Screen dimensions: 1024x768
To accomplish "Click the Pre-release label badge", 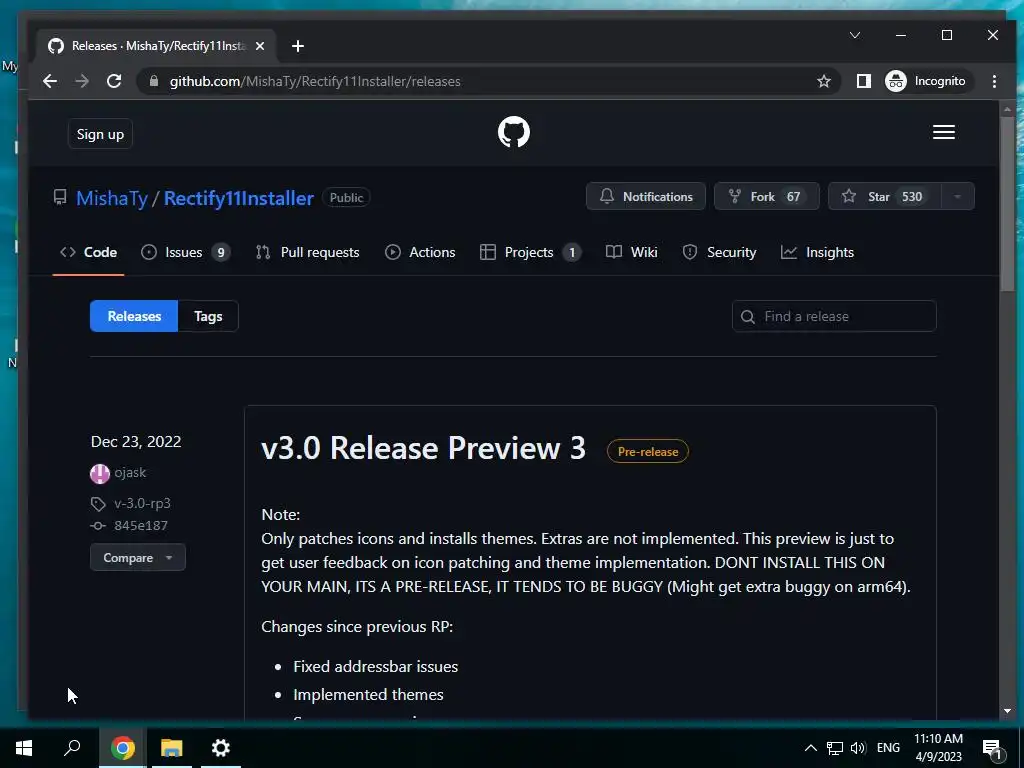I will (x=648, y=451).
